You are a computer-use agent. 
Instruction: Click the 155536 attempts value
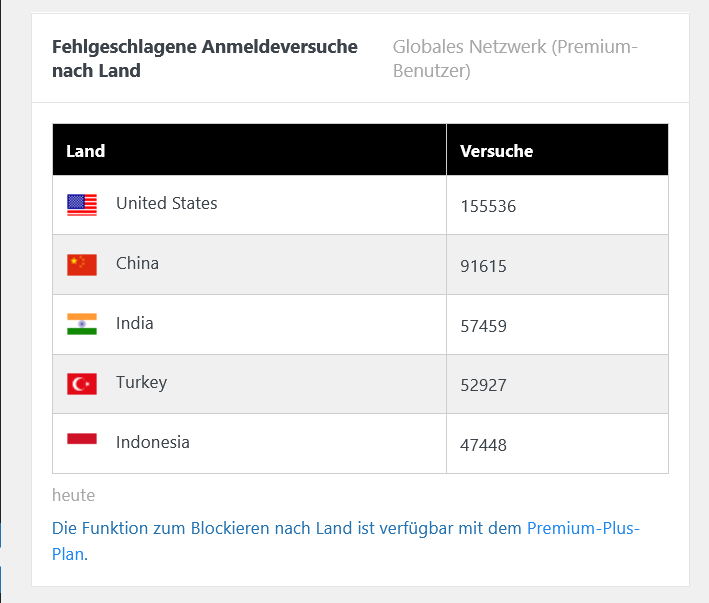488,207
